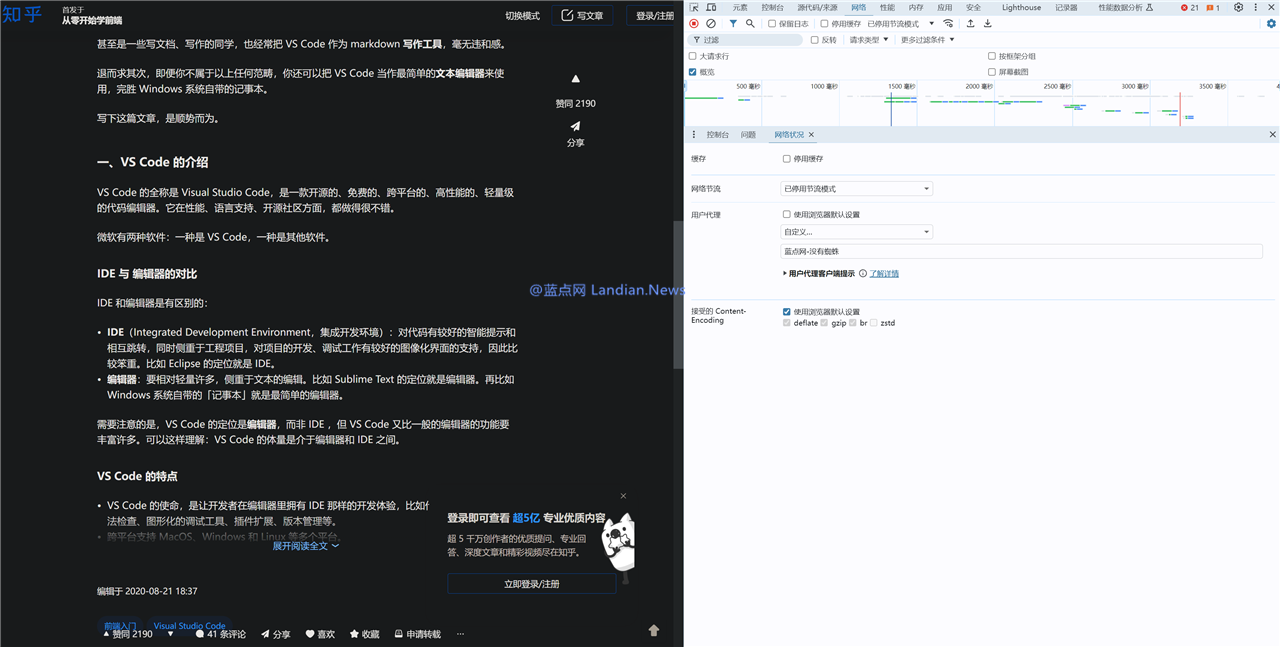
Task: Switch to the 源代码/来源 tab
Action: pos(817,7)
